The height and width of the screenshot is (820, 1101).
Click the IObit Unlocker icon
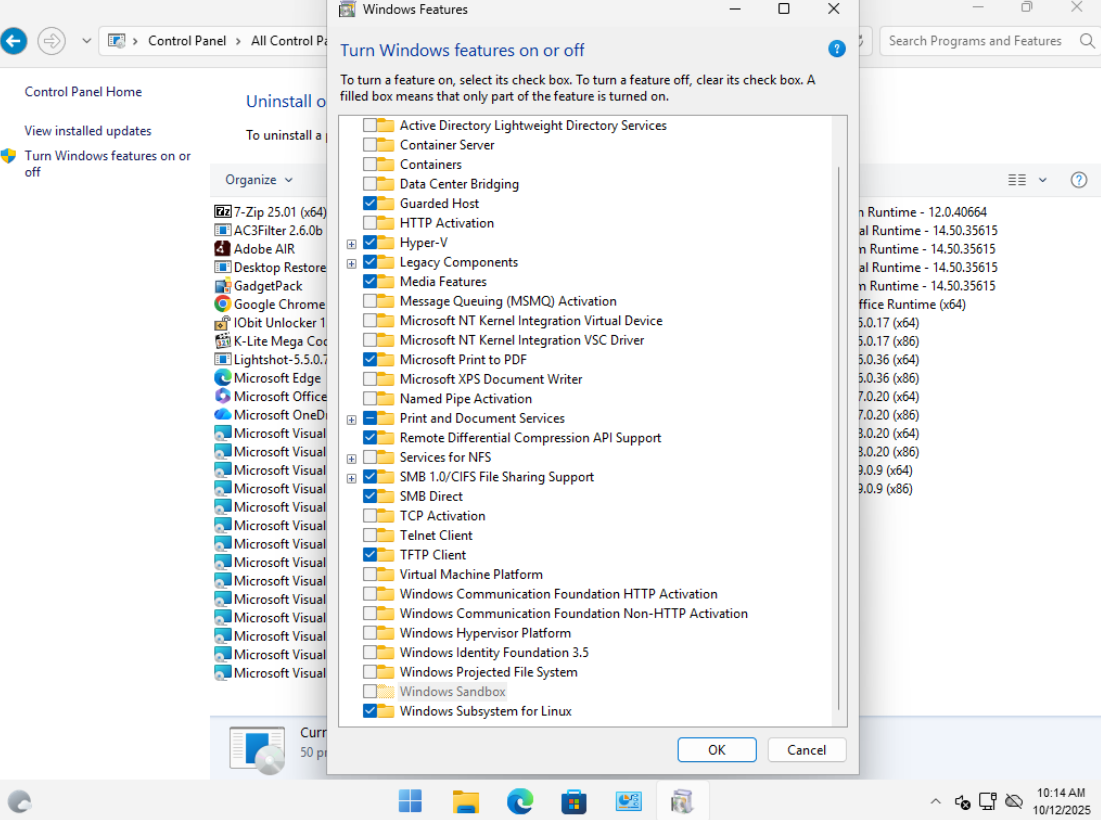point(223,322)
